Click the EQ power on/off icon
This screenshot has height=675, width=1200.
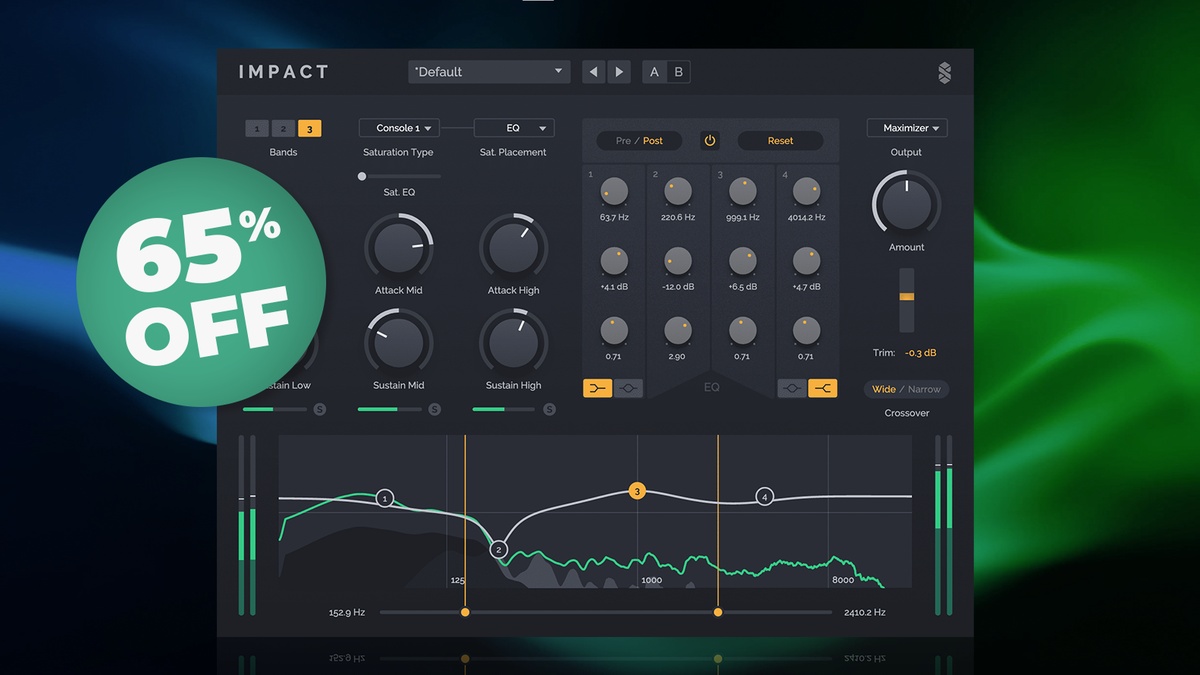pos(710,141)
